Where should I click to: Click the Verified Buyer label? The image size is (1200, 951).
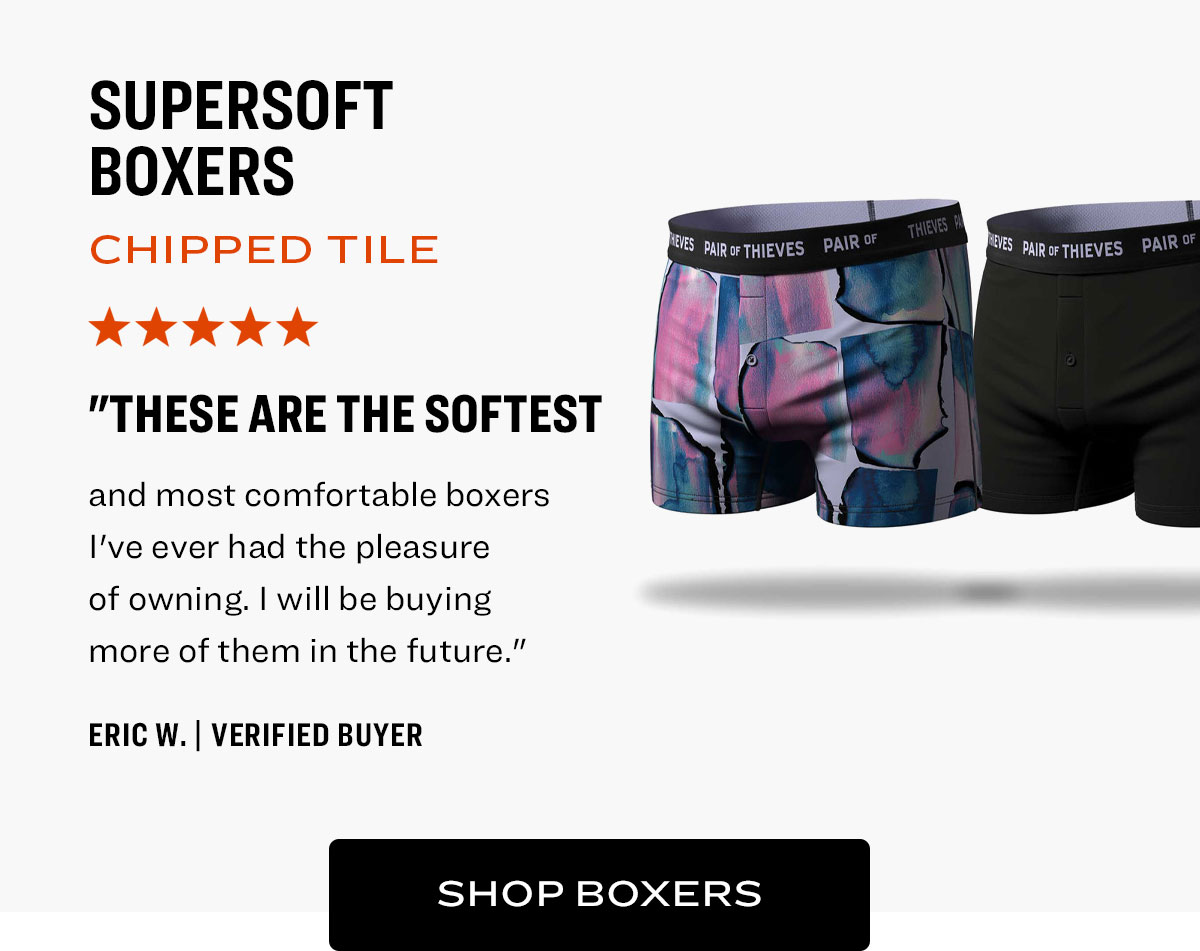point(317,735)
